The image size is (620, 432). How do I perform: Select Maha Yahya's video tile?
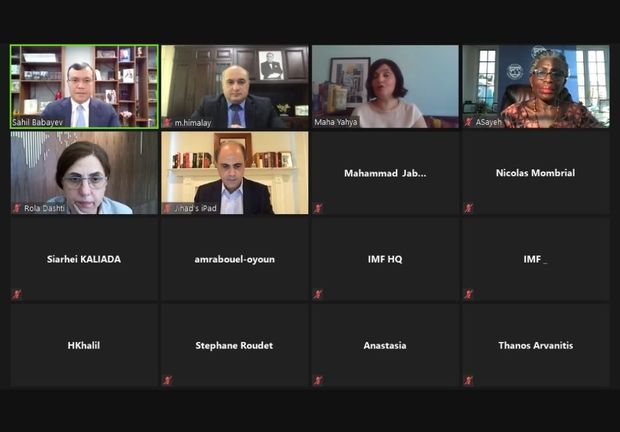[385, 87]
